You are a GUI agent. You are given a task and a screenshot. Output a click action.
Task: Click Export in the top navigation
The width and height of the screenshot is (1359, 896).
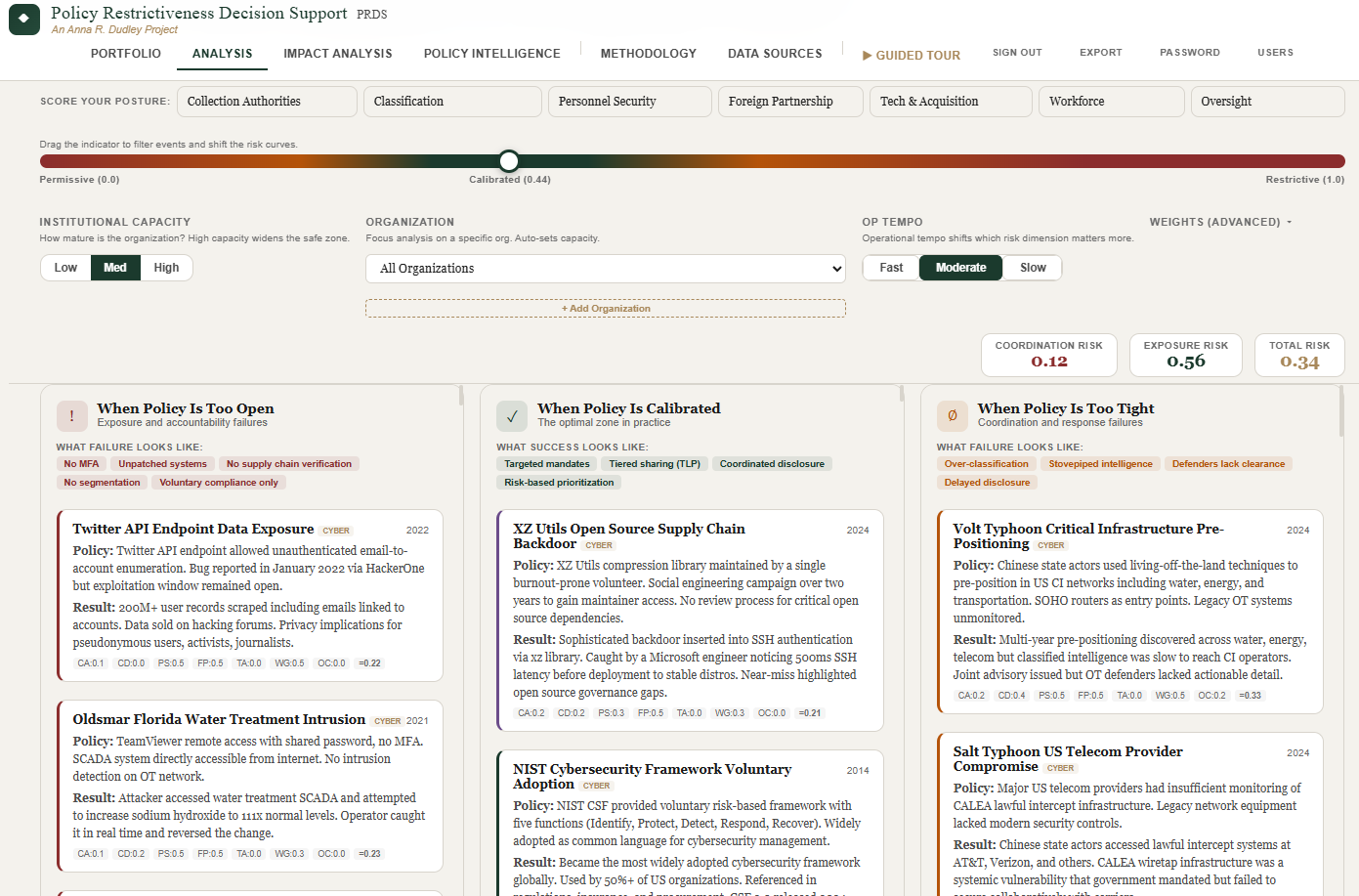point(1101,53)
